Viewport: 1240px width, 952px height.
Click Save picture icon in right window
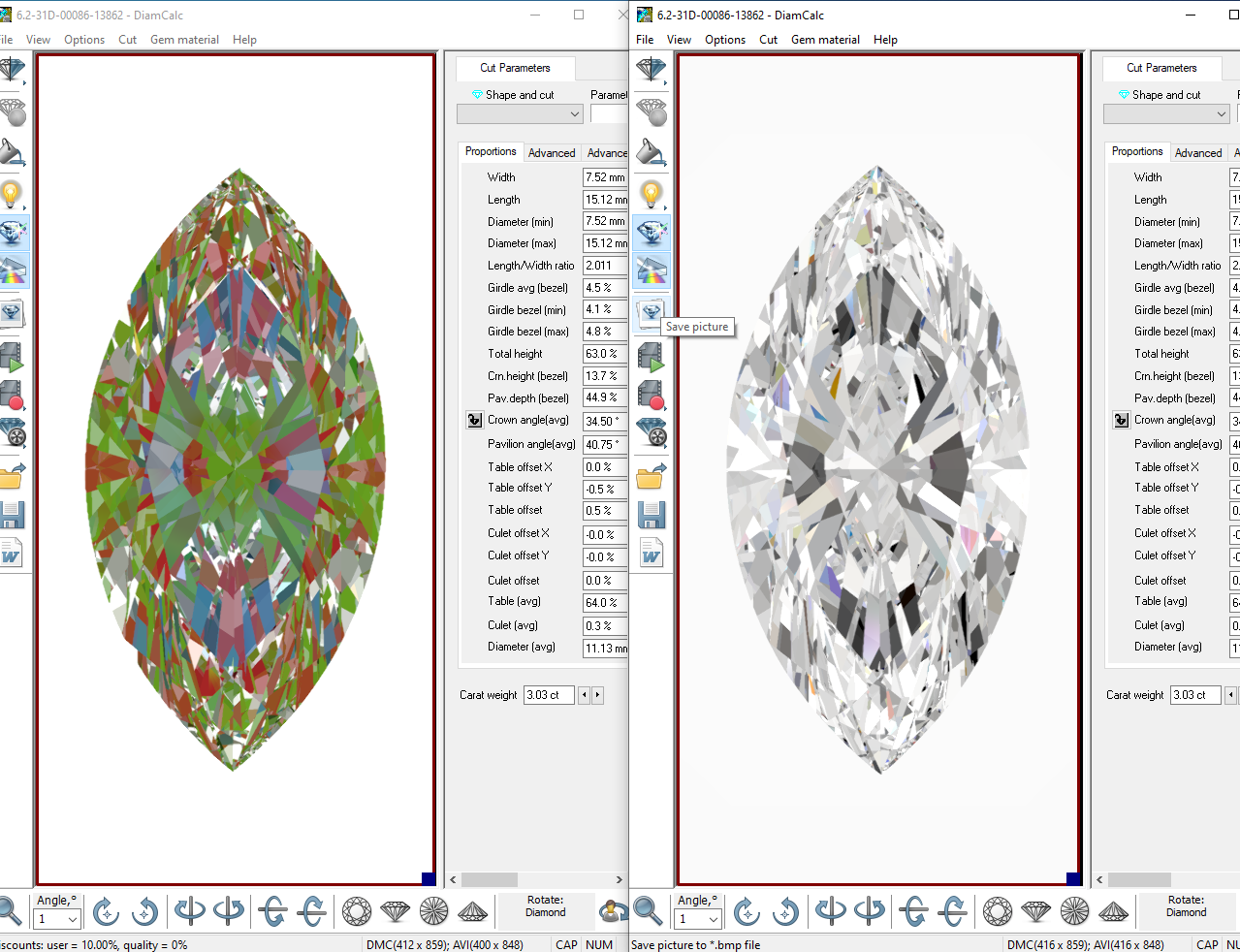(651, 312)
